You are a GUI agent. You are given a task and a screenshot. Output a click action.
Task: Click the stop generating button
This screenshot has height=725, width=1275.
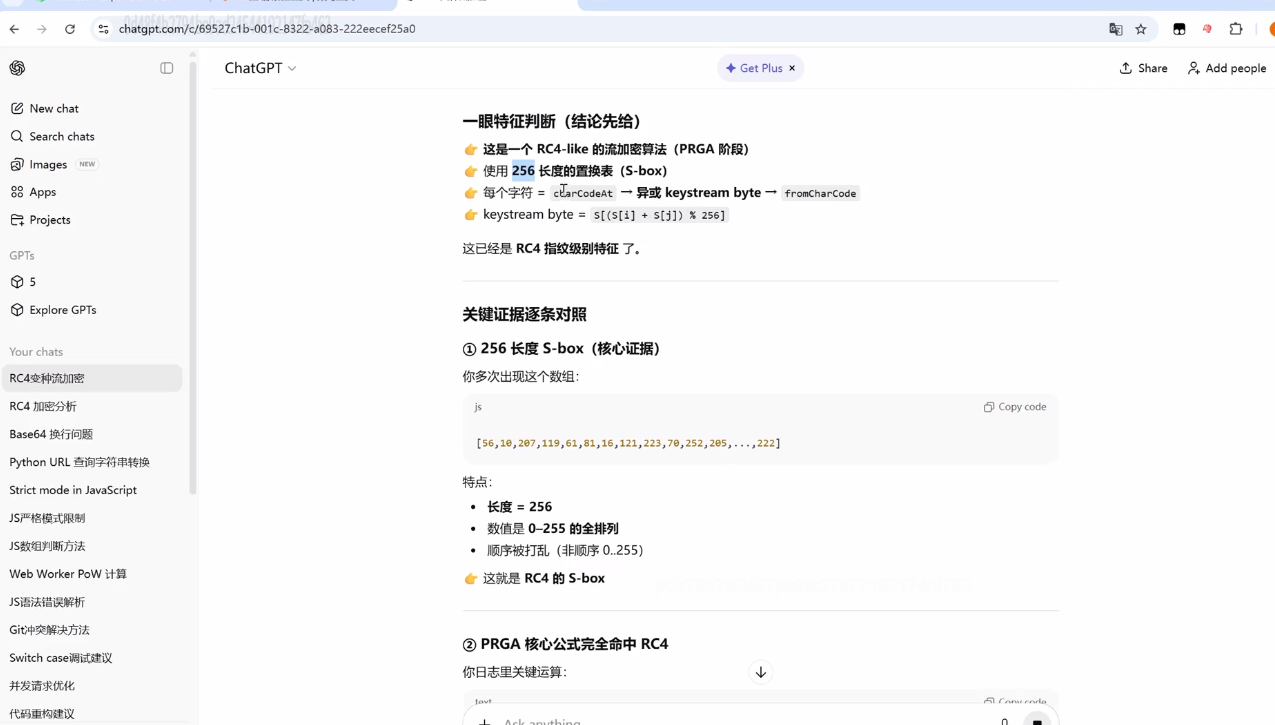coord(1037,720)
